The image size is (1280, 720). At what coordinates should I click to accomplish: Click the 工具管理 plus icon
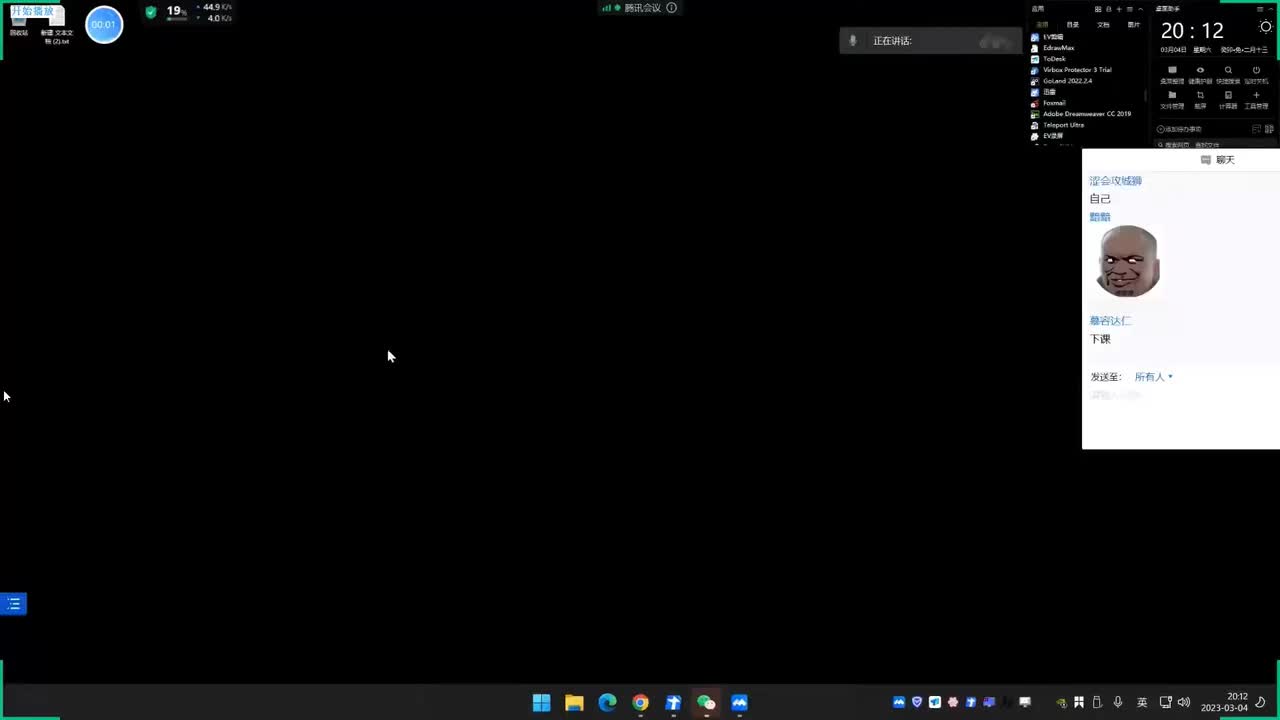(x=1256, y=96)
